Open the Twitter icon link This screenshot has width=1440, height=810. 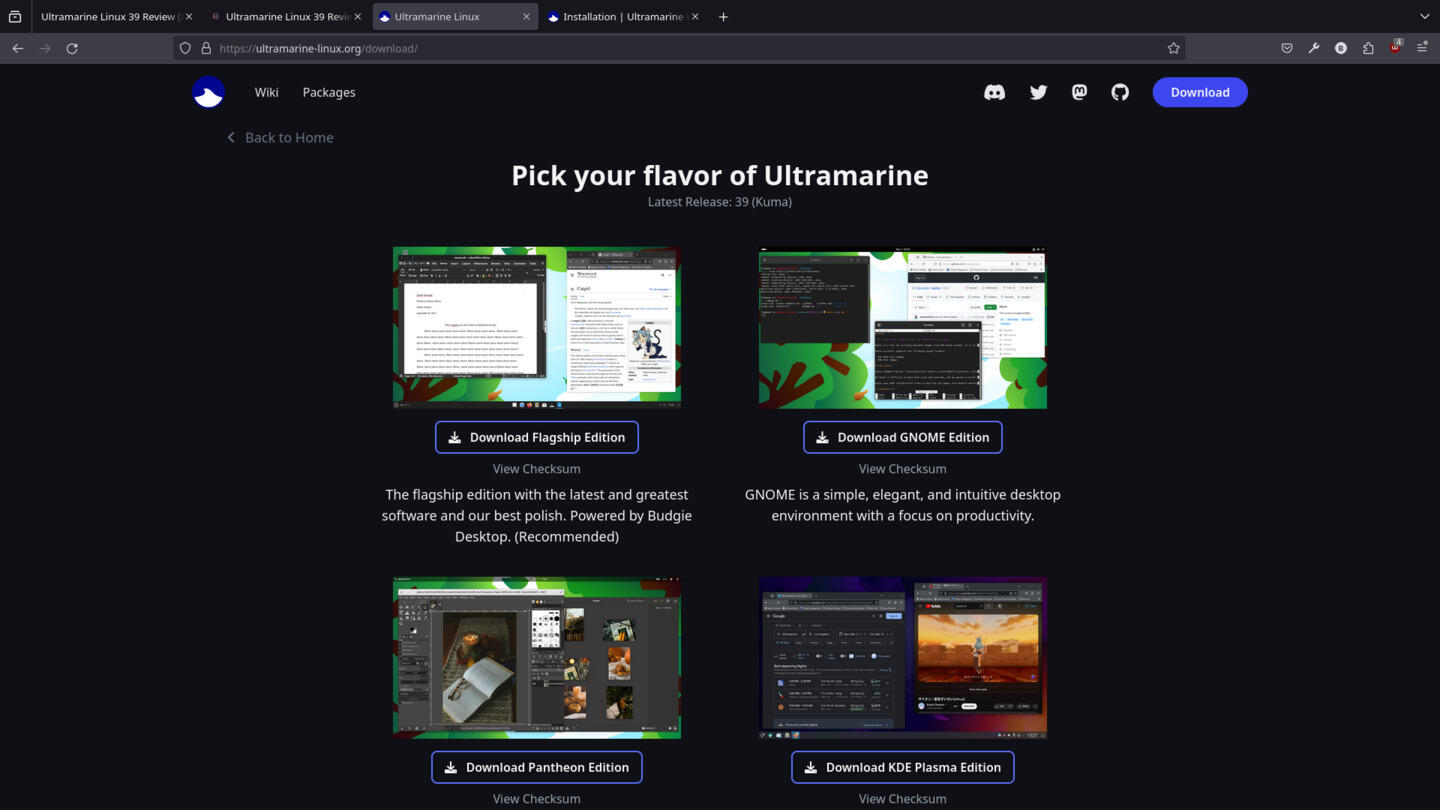1038,92
